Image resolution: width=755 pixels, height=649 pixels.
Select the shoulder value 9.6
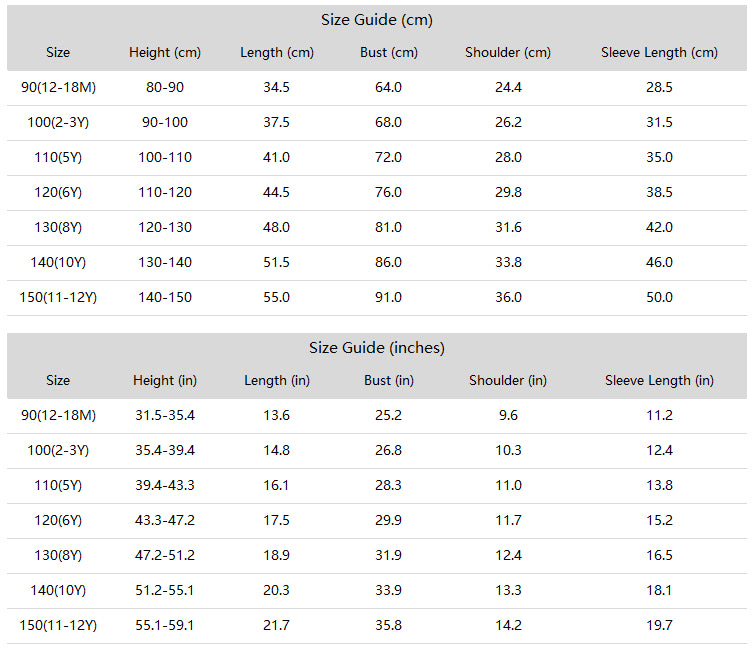coord(508,416)
